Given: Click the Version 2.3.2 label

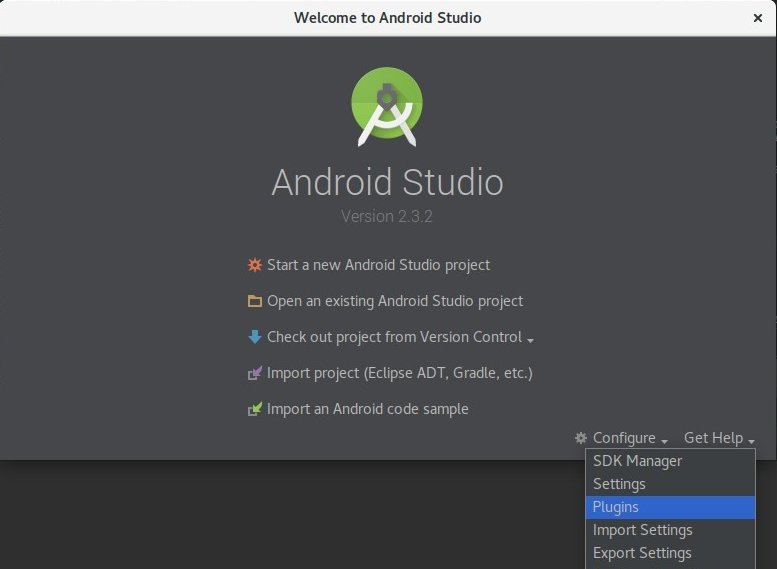Looking at the screenshot, I should coord(387,217).
